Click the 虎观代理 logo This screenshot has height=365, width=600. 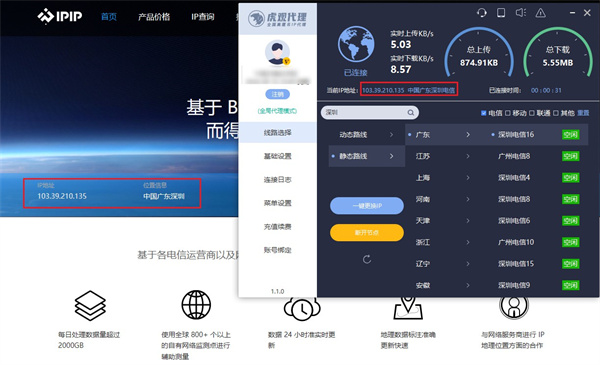[277, 18]
